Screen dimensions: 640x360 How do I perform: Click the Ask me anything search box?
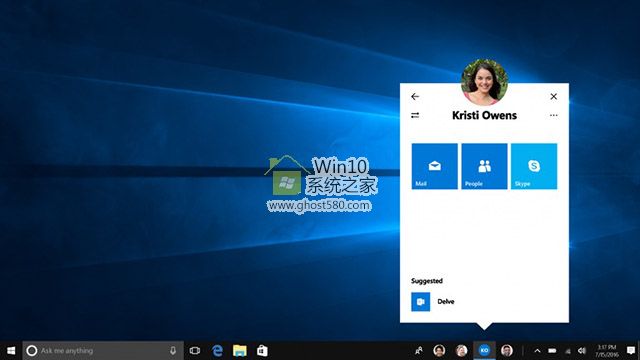103,351
